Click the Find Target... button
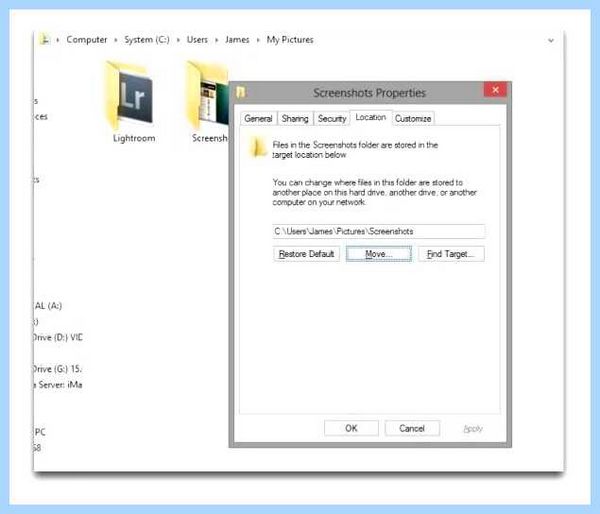Viewport: 600px width, 514px height. point(451,254)
